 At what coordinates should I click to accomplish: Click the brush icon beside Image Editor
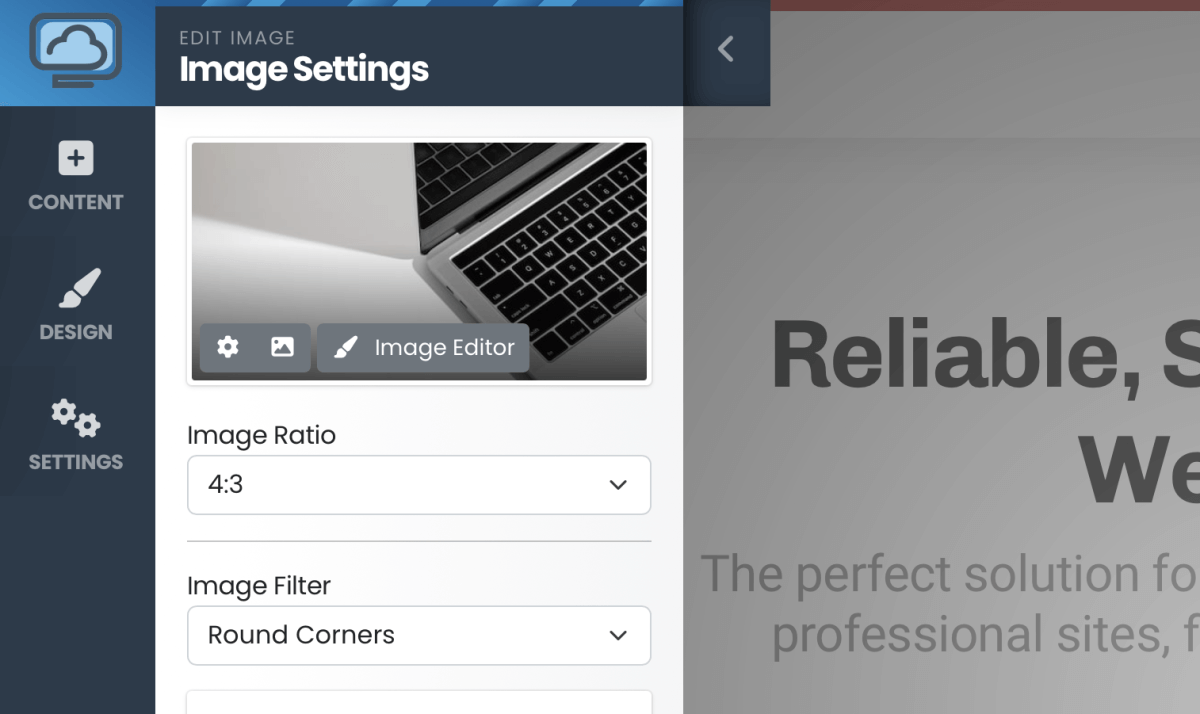tap(345, 347)
